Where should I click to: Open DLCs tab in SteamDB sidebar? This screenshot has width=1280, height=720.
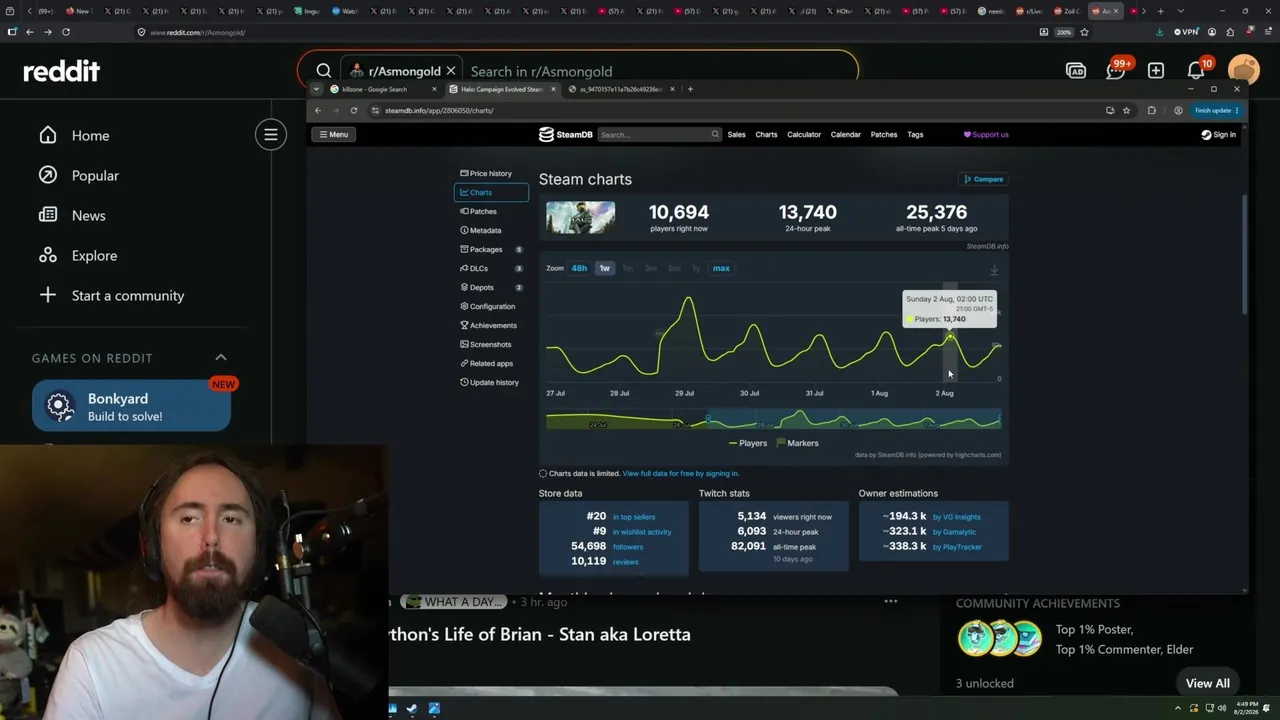[x=491, y=268]
